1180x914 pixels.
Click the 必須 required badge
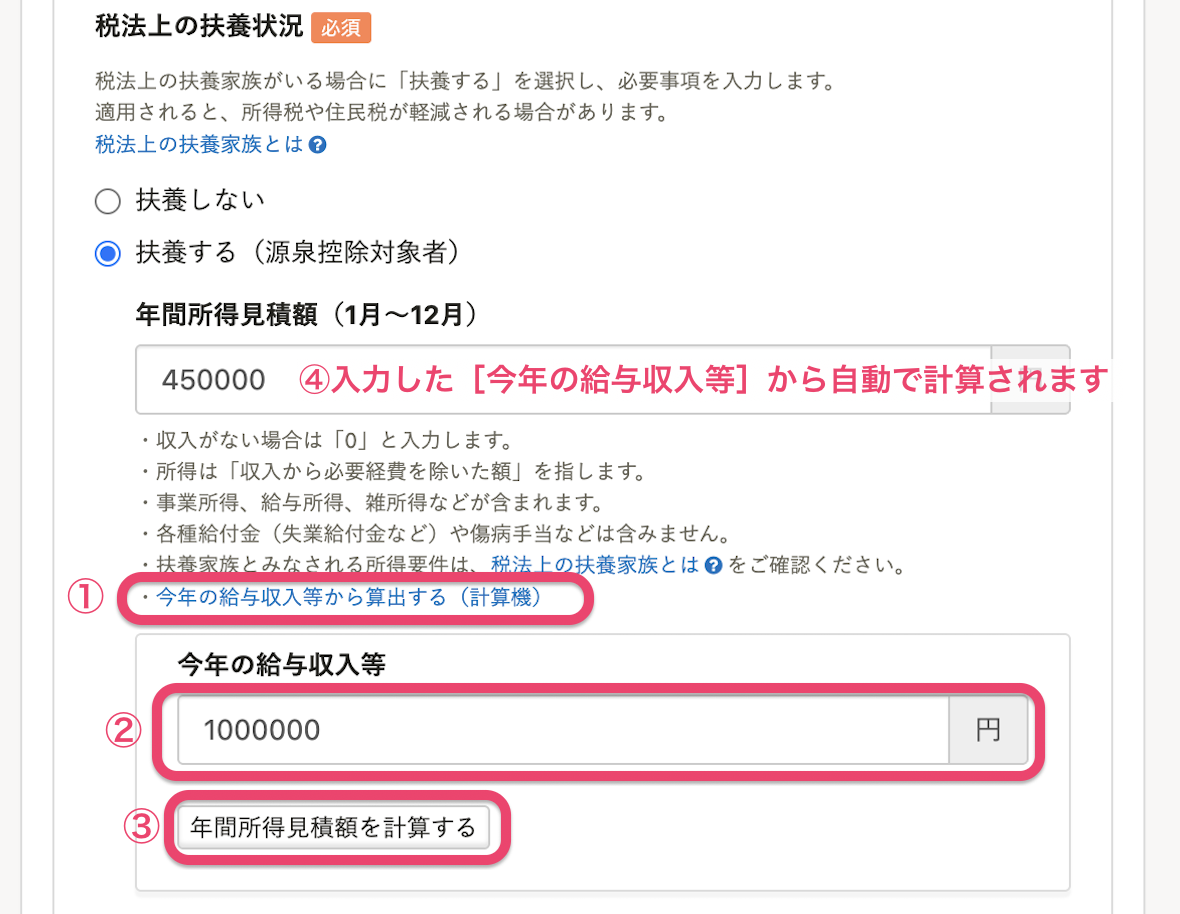coord(341,28)
